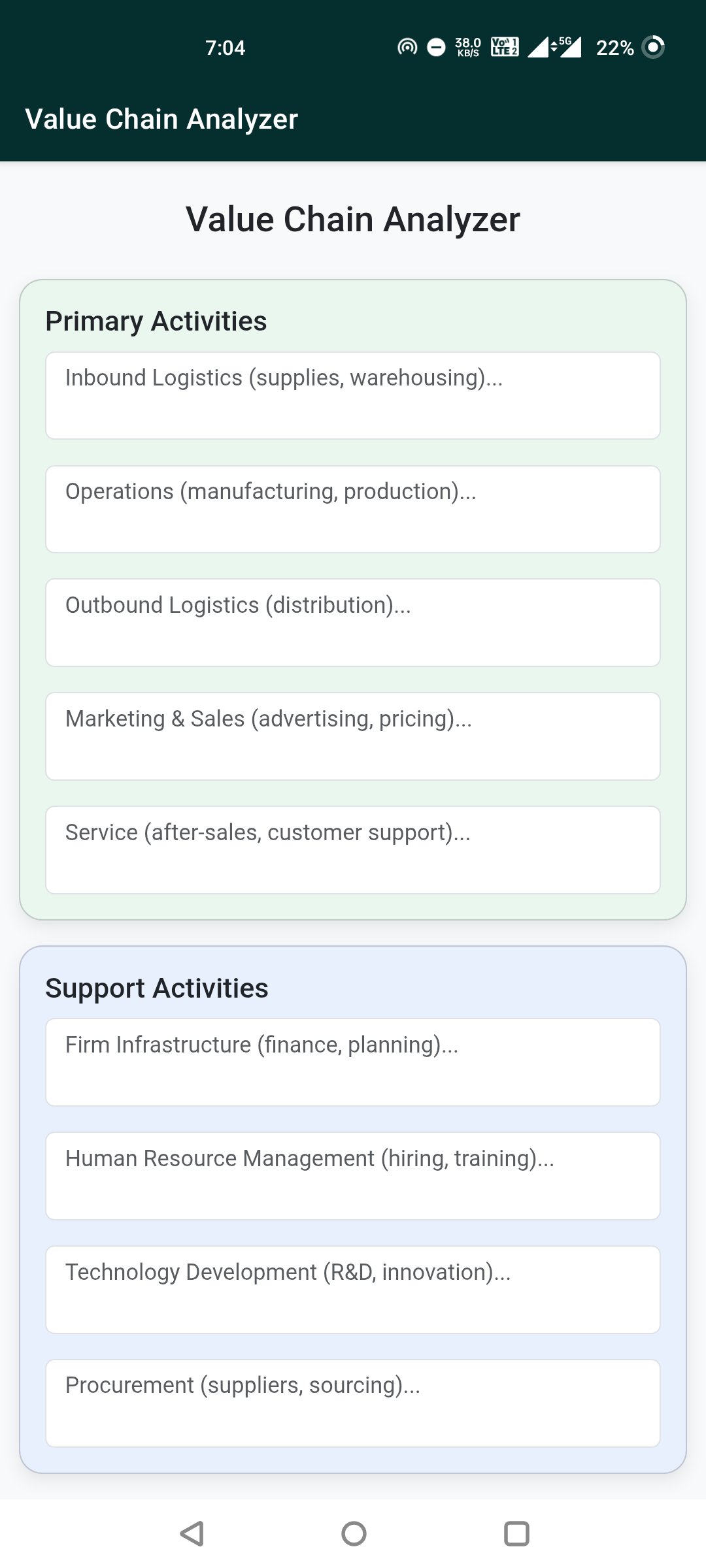Focus the Operations manufacturing input field
706x1568 pixels.
(x=353, y=509)
